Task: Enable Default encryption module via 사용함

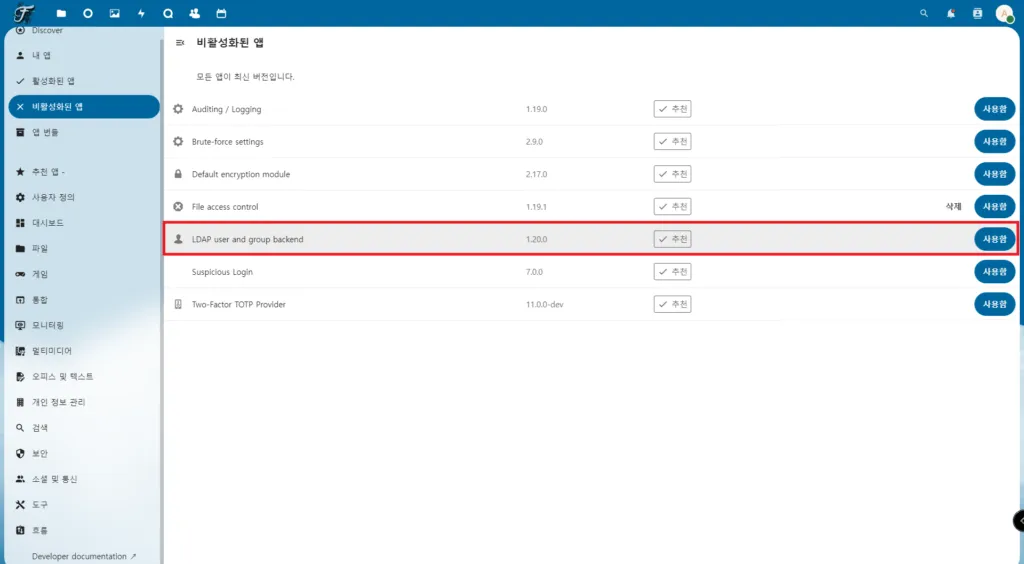Action: (x=995, y=174)
